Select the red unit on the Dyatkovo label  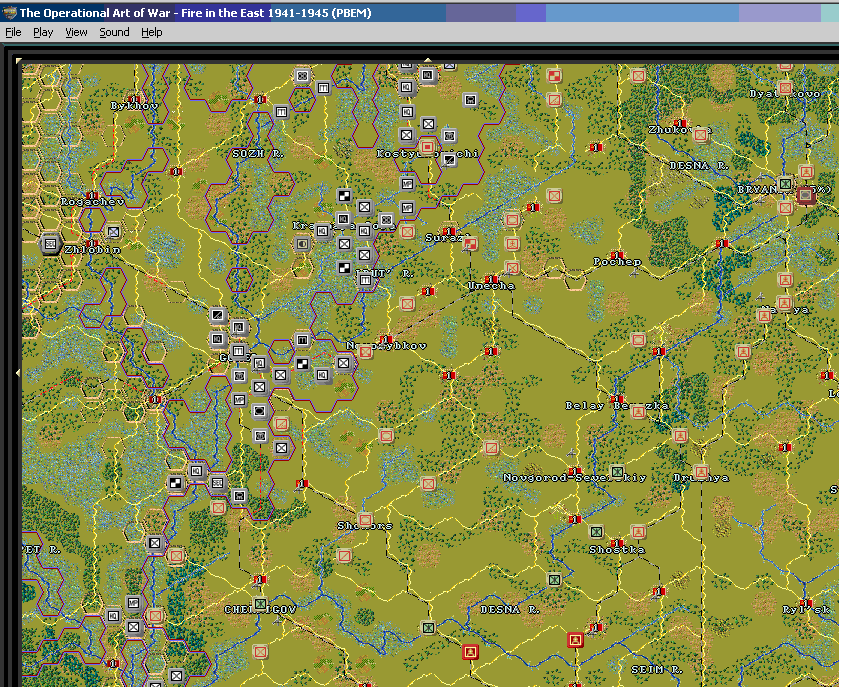pyautogui.click(x=786, y=87)
